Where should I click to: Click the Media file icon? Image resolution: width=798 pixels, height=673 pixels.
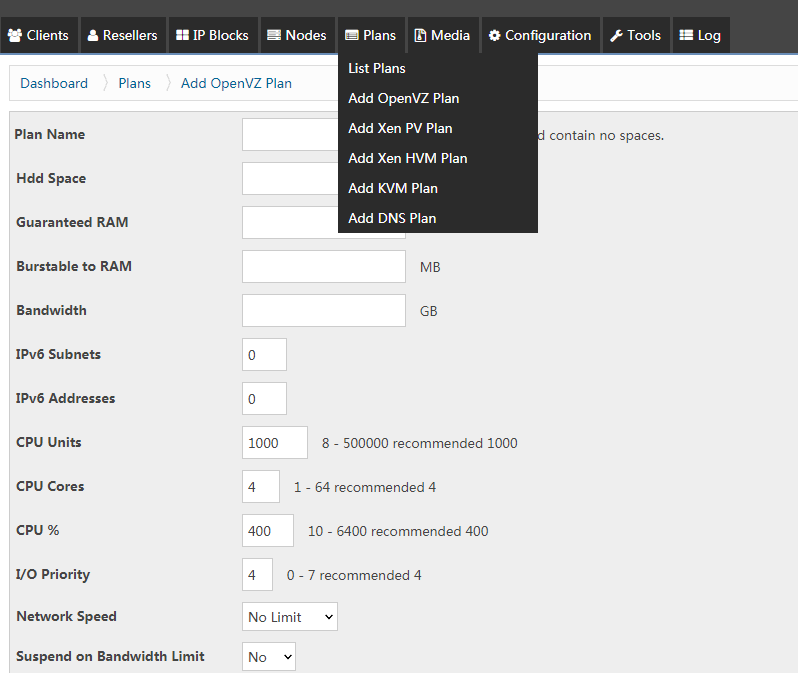pos(420,35)
